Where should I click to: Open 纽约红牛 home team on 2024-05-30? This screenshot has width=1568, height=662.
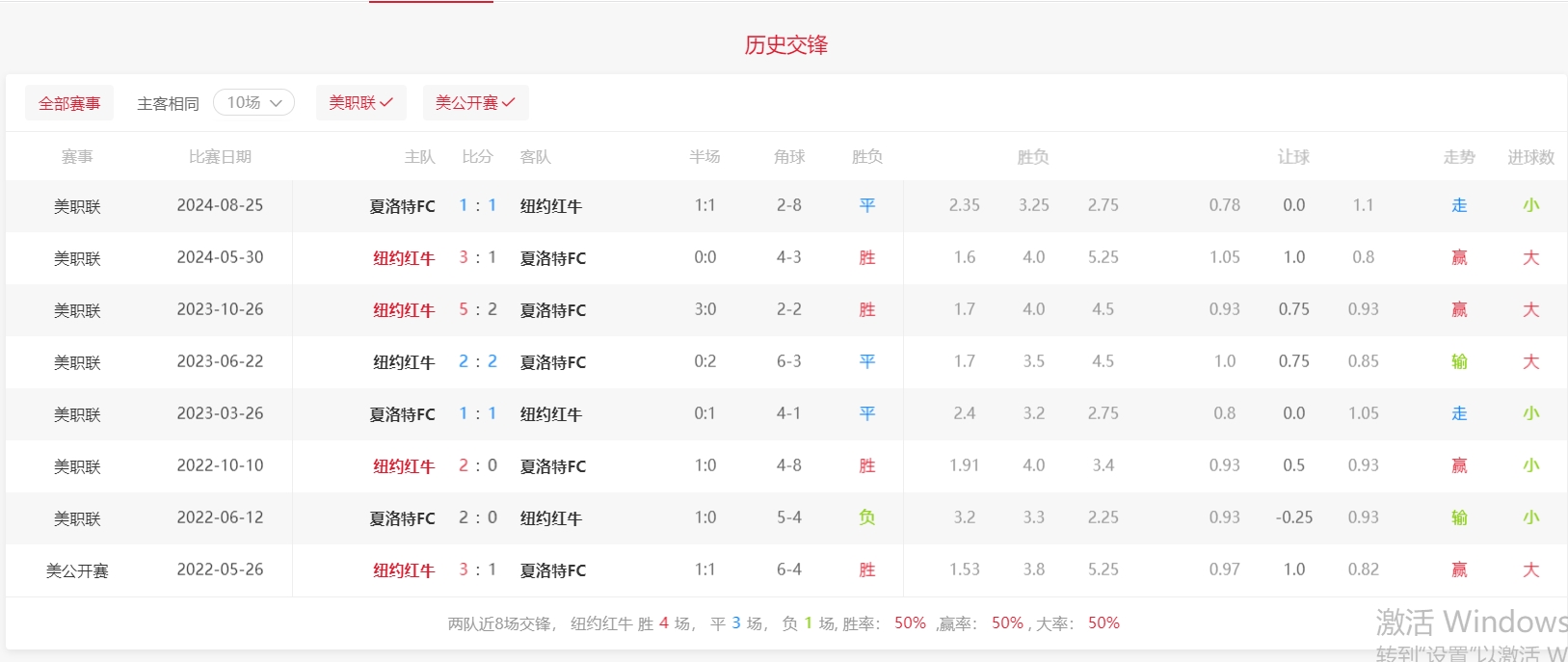404,258
